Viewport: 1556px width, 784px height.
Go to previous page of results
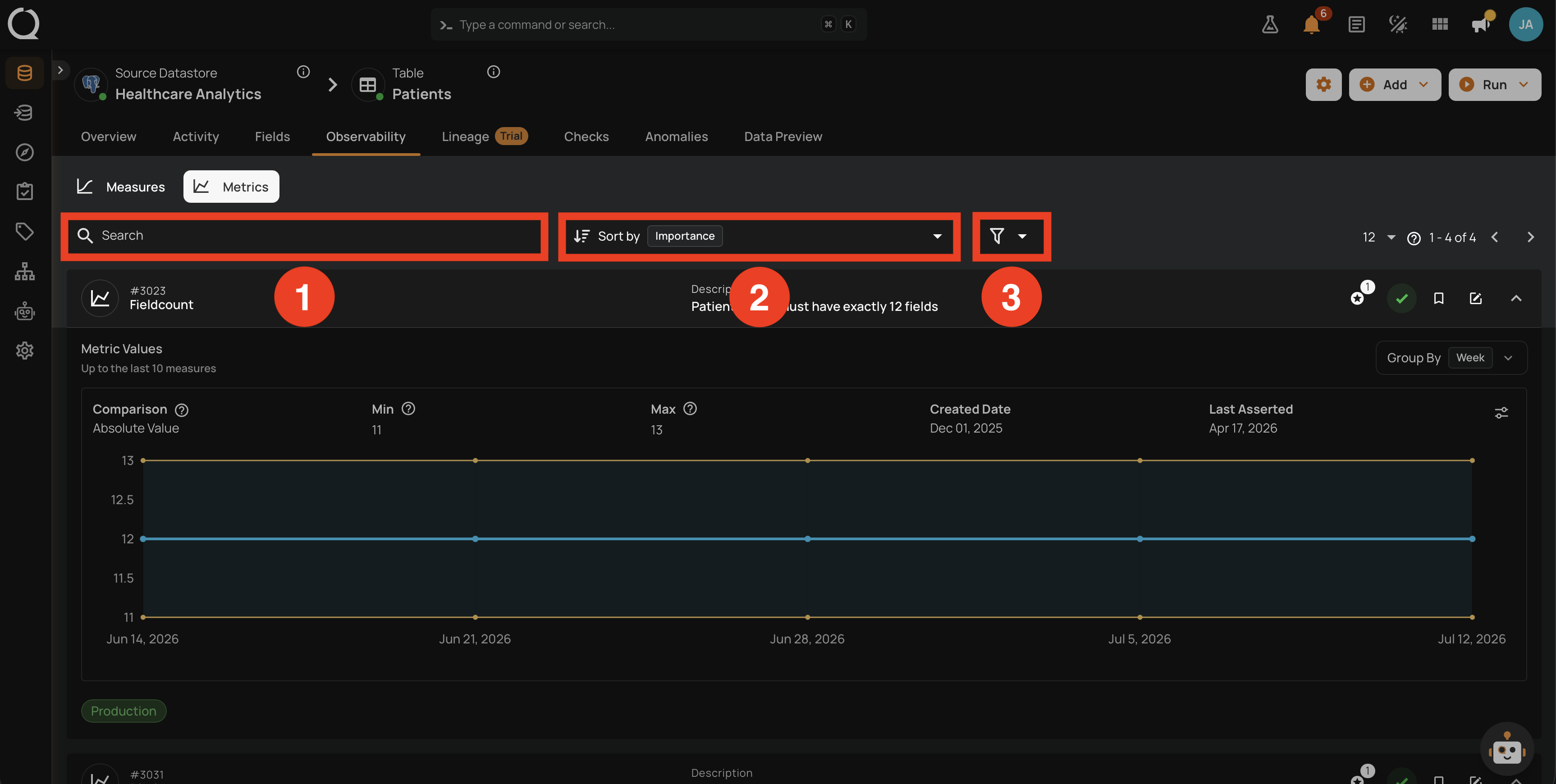(x=1494, y=237)
